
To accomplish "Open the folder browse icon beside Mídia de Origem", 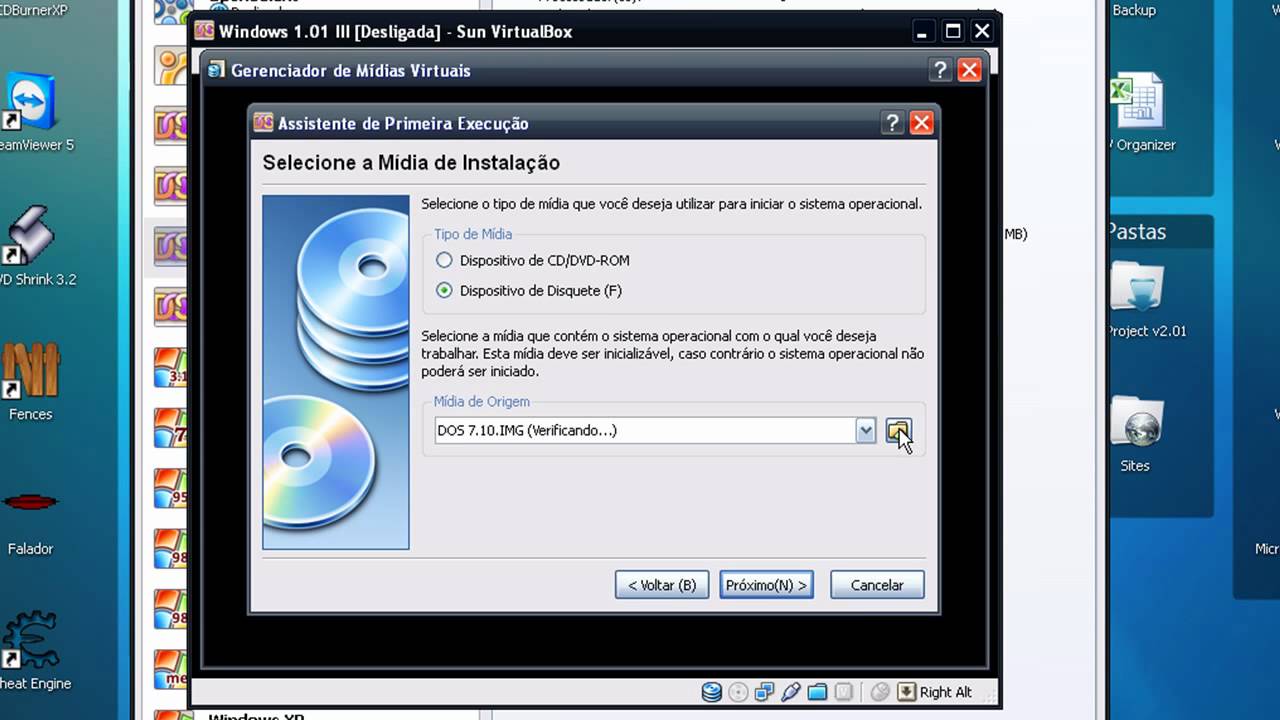I will (898, 431).
